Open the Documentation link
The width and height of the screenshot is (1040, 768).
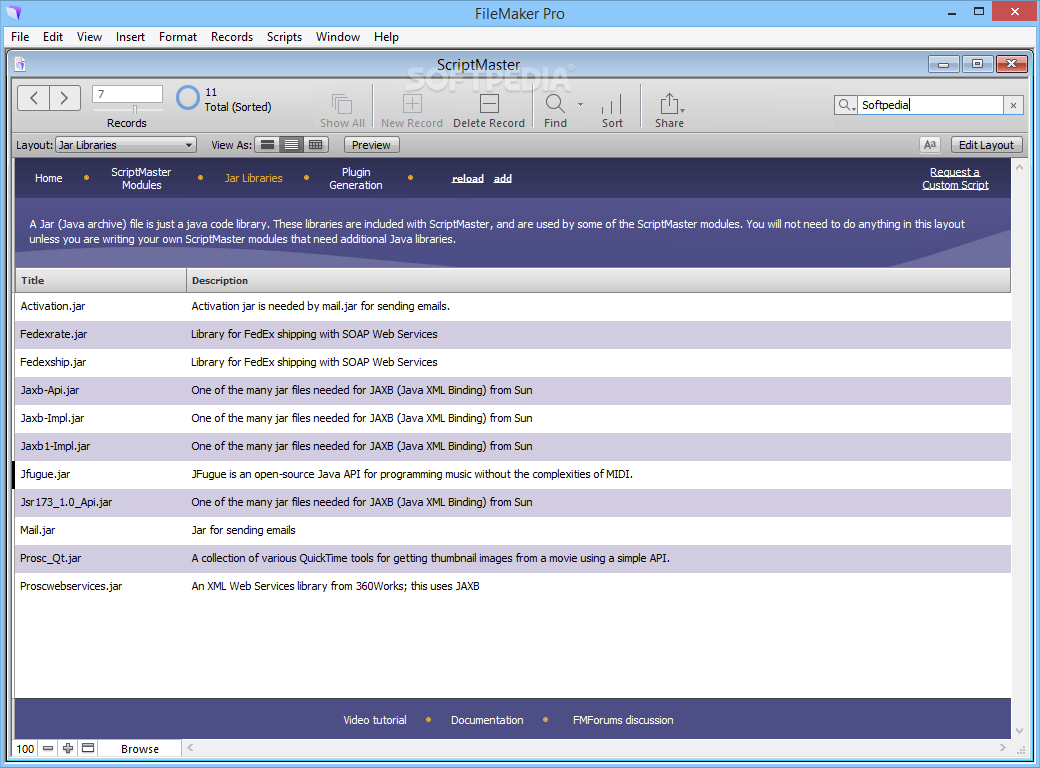click(x=487, y=720)
